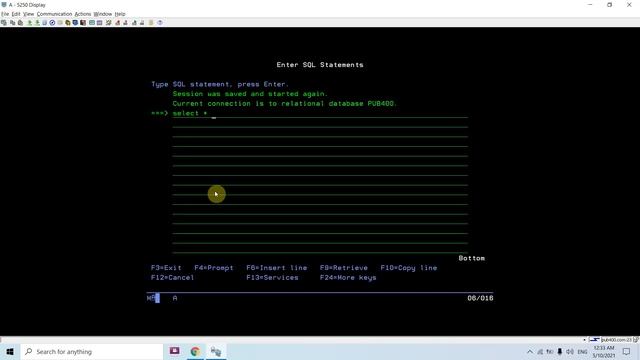Click the cursor position '06/018' in status line
Image resolution: width=640 pixels, height=360 pixels.
[480, 298]
